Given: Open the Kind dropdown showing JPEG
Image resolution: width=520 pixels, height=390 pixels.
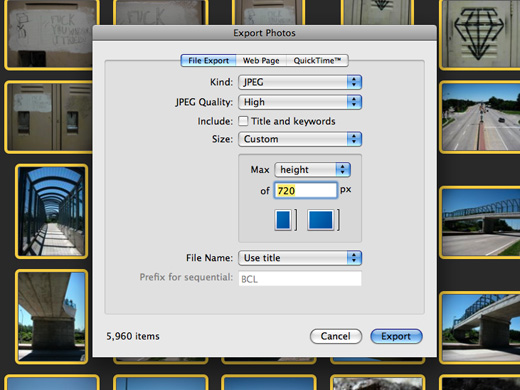Looking at the screenshot, I should point(300,82).
